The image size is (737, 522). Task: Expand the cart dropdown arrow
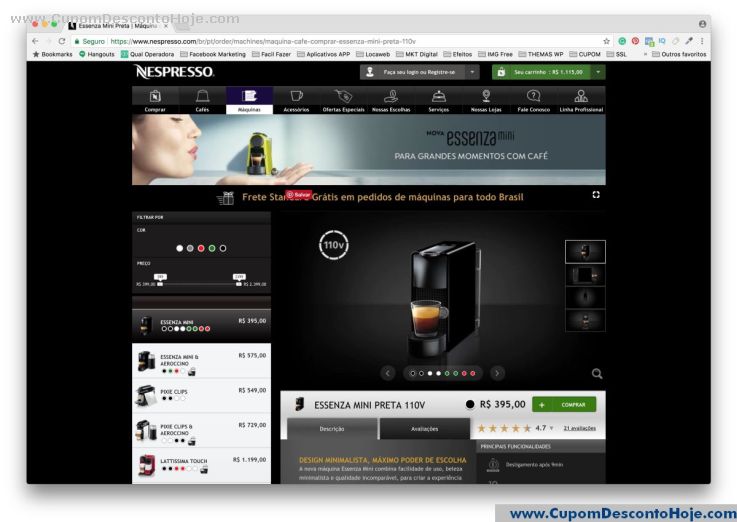click(598, 72)
